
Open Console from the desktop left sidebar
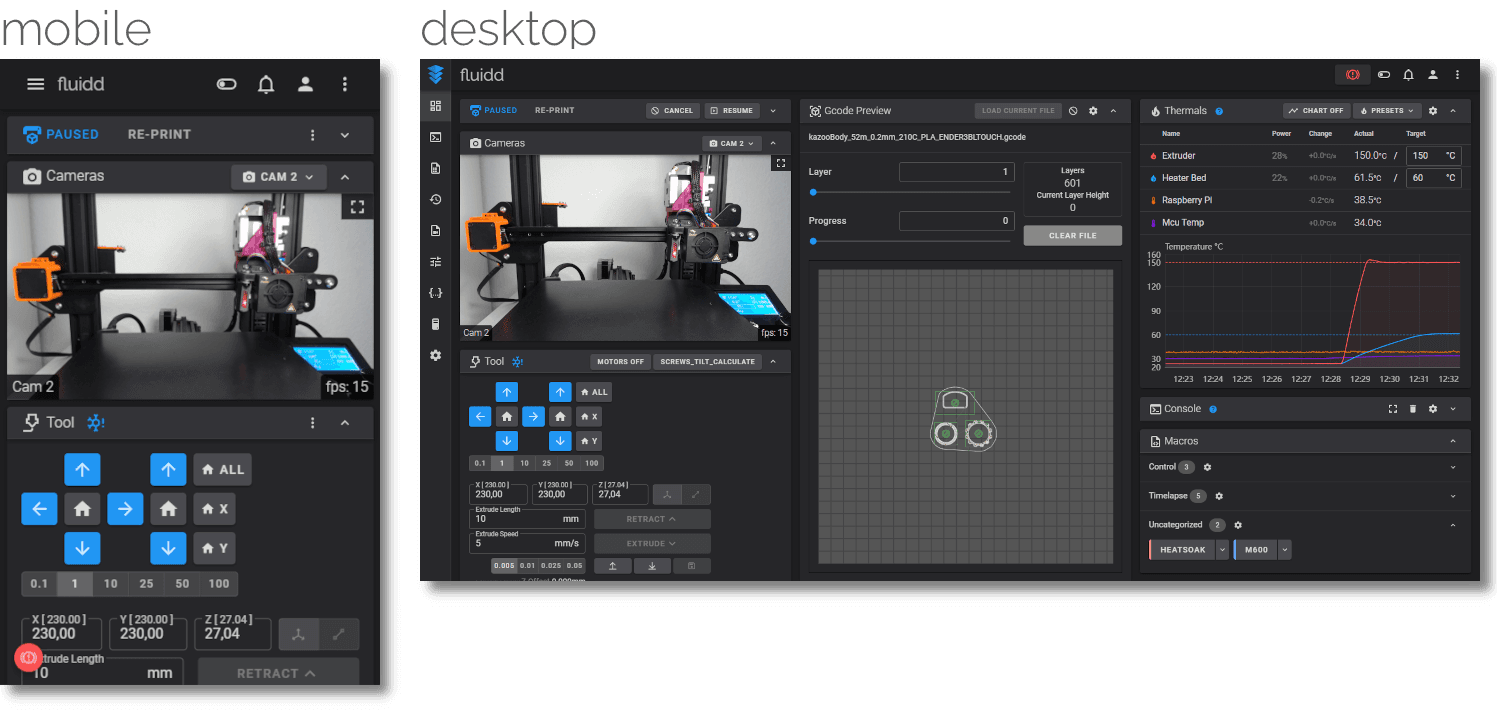[x=435, y=137]
